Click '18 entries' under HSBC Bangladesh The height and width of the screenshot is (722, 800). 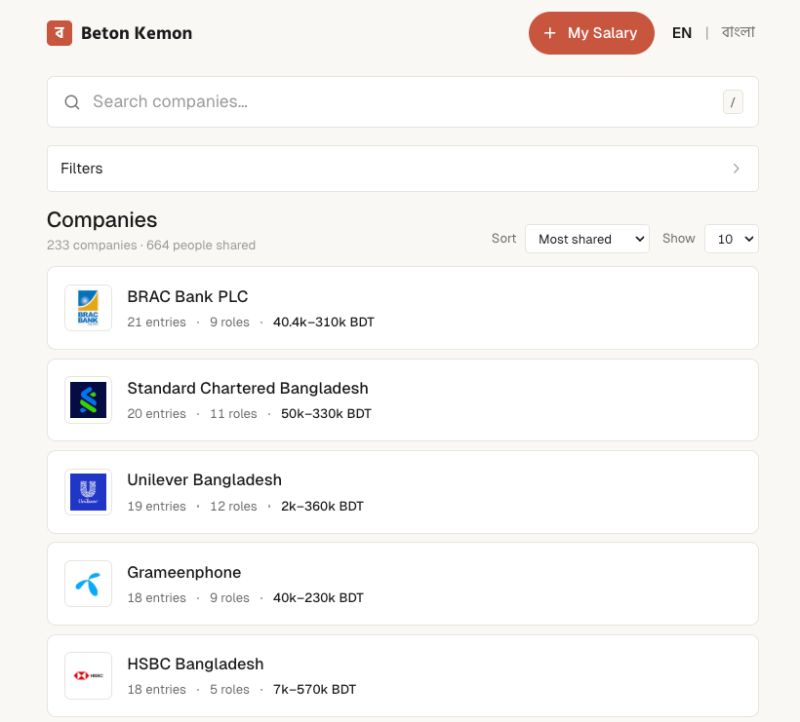[x=157, y=689]
